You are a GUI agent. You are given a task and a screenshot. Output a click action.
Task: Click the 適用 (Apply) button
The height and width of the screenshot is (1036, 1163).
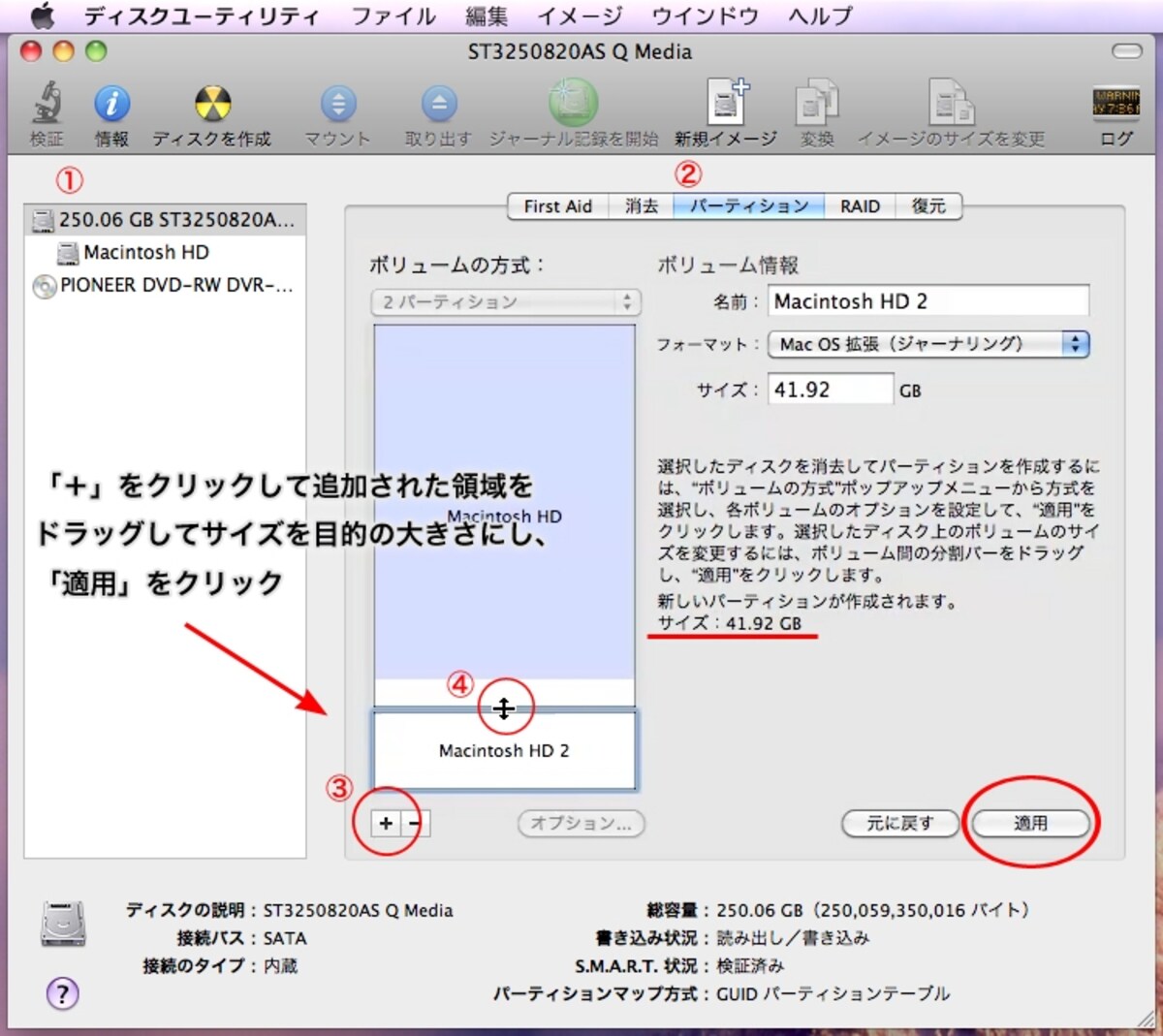click(x=1030, y=823)
